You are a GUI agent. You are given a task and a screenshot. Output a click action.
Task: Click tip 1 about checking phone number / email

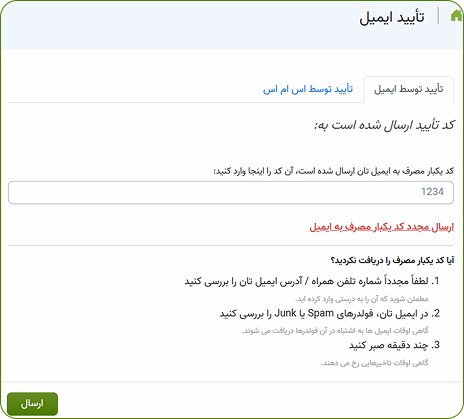(x=312, y=281)
